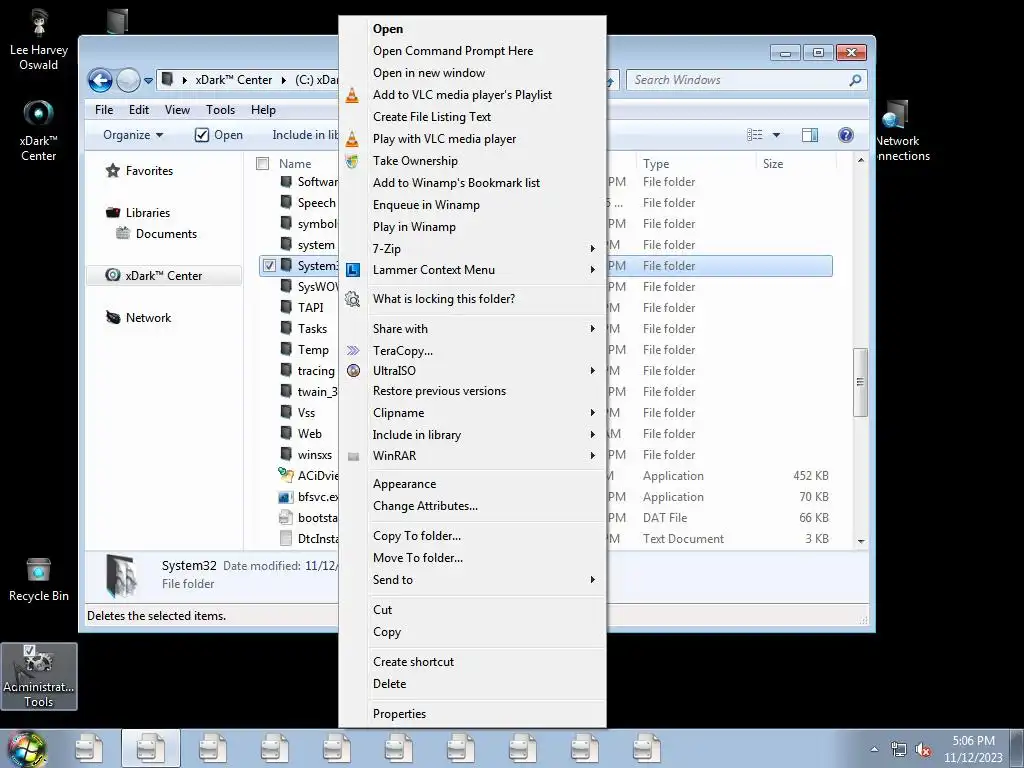Expand the Share with submenu
The width and height of the screenshot is (1024, 768).
(485, 328)
